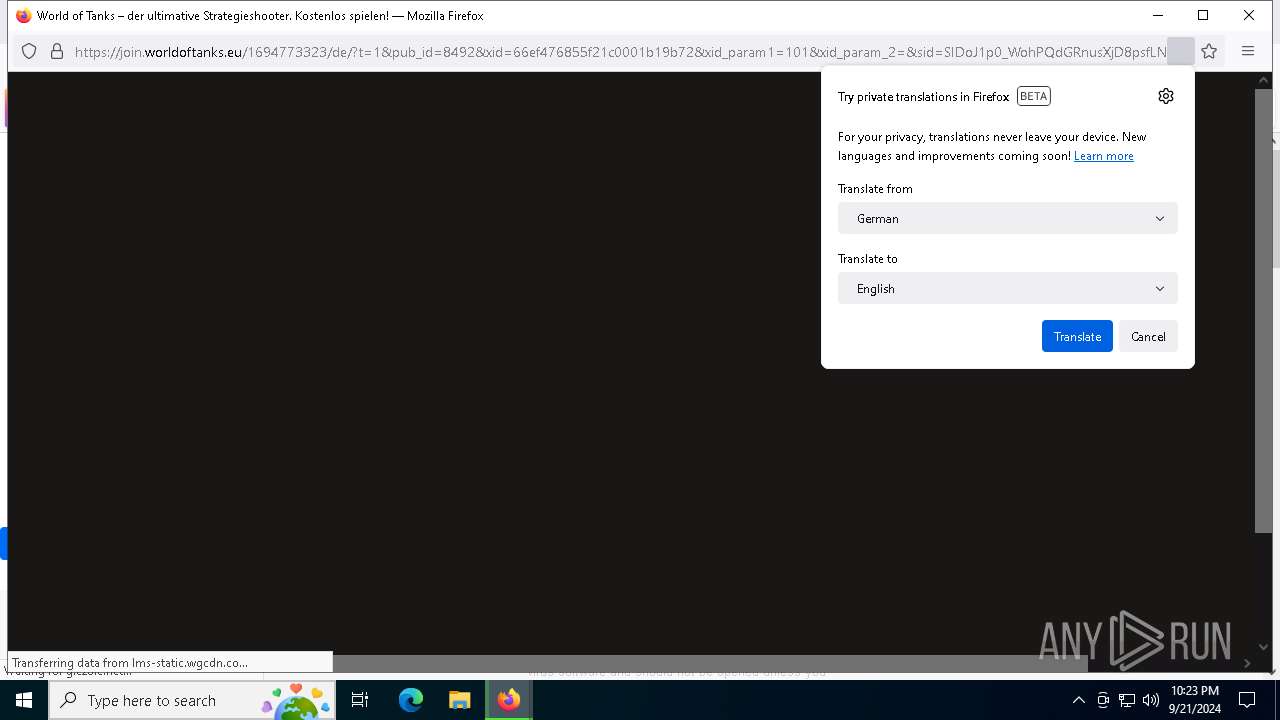Click the tracking protection shield icon
This screenshot has width=1280, height=720.
click(x=29, y=51)
